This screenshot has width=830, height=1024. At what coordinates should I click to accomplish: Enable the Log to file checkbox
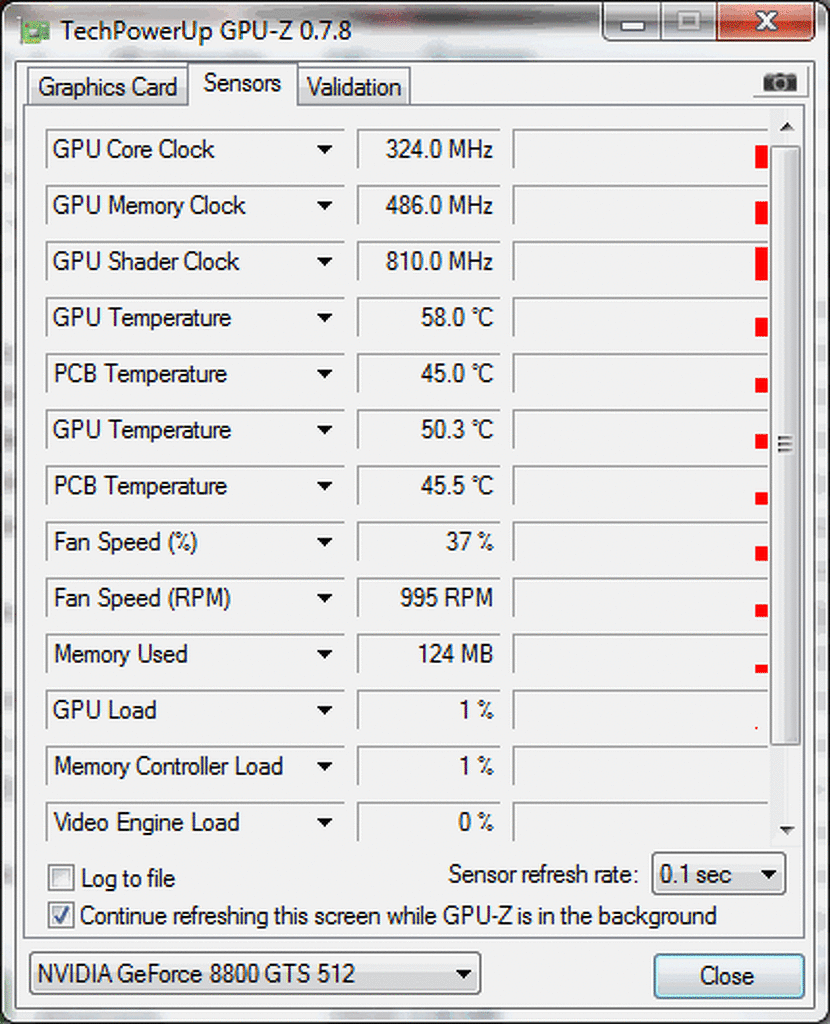61,878
